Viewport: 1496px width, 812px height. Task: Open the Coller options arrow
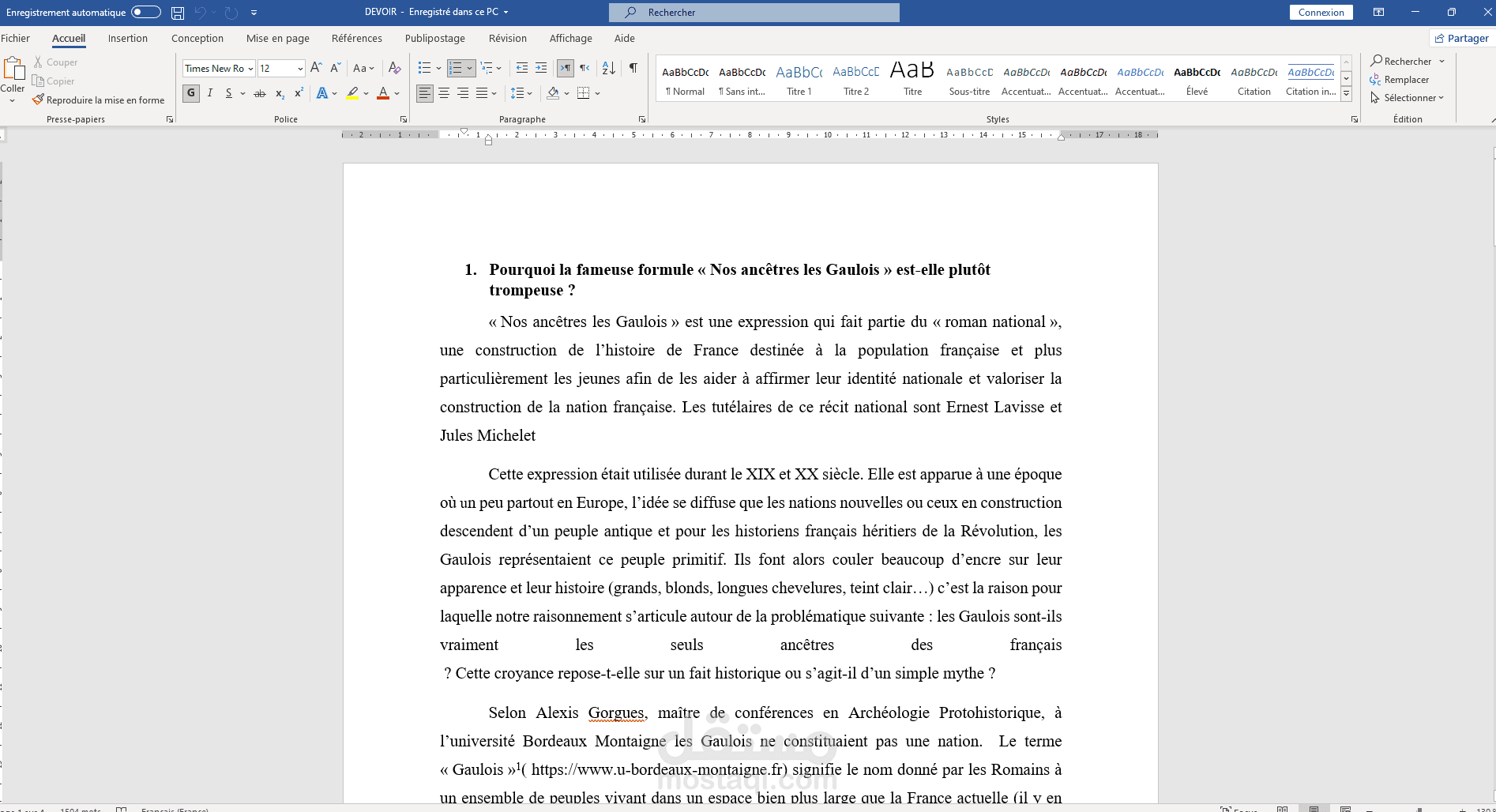pos(12,101)
